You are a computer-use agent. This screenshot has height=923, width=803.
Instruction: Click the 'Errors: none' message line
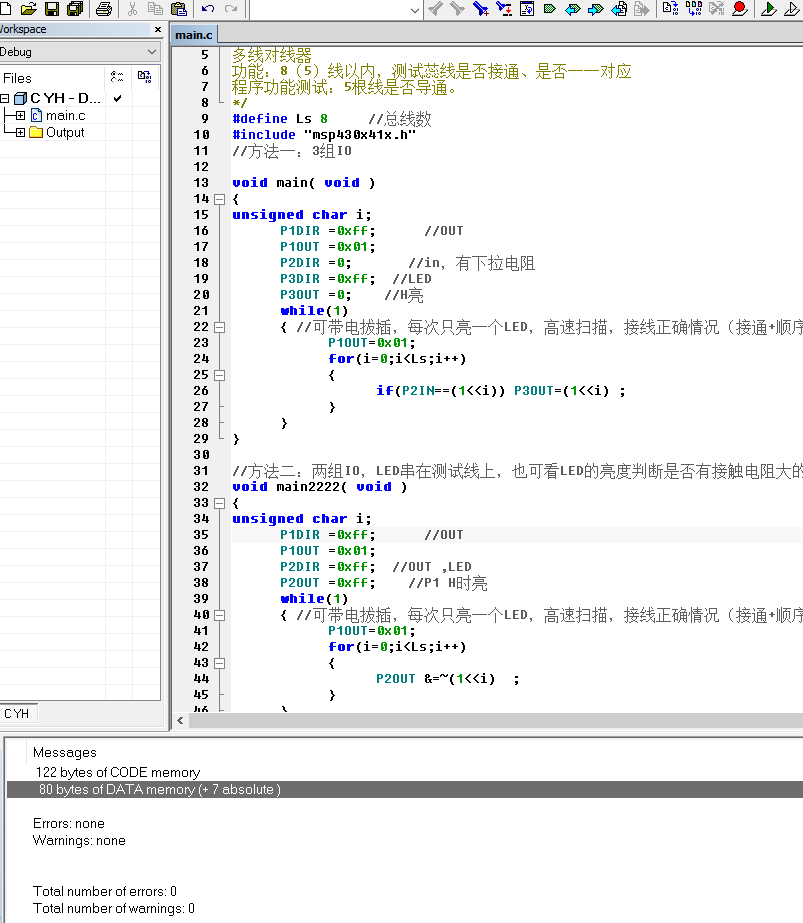pos(68,824)
